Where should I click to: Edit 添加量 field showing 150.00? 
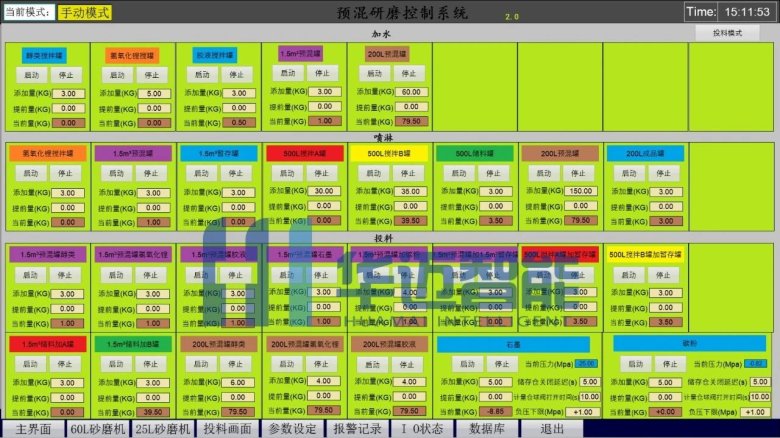[x=579, y=191]
